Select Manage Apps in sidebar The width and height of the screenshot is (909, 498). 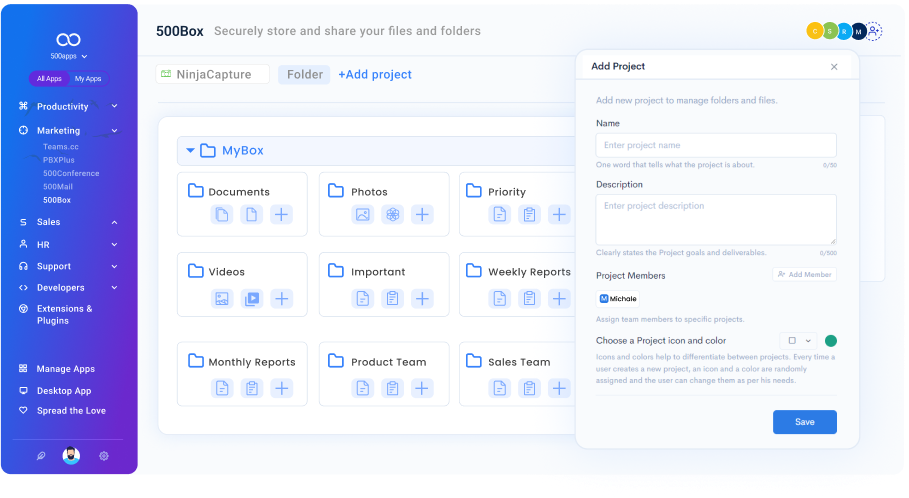point(66,369)
